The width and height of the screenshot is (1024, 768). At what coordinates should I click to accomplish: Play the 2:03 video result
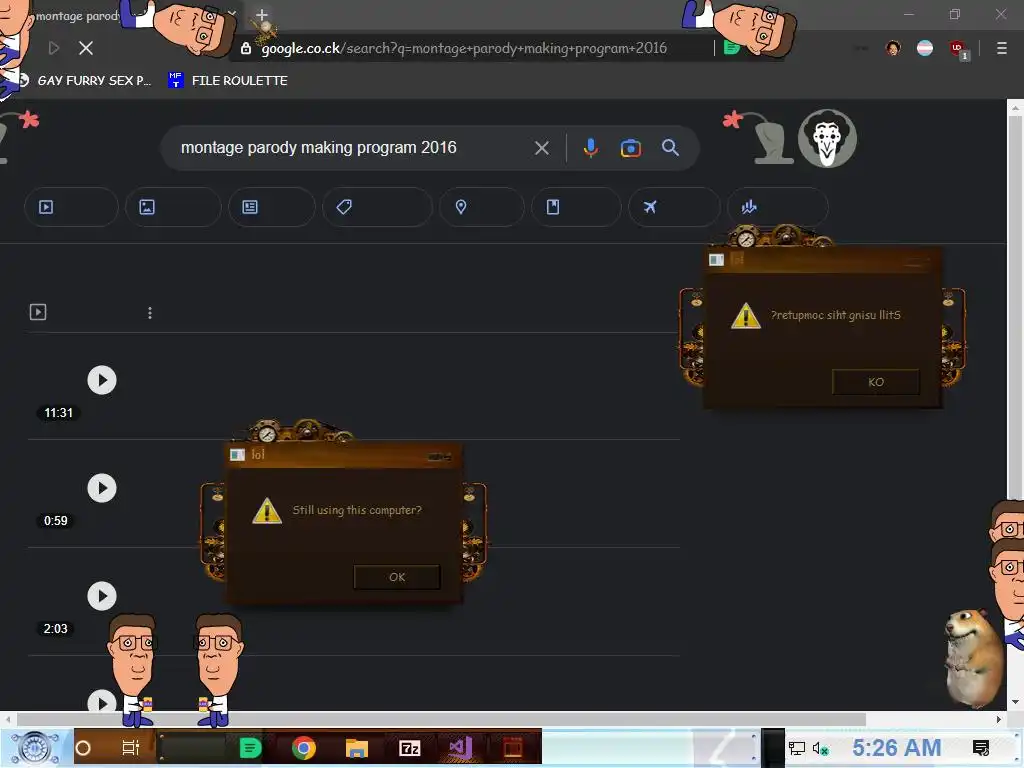102,596
